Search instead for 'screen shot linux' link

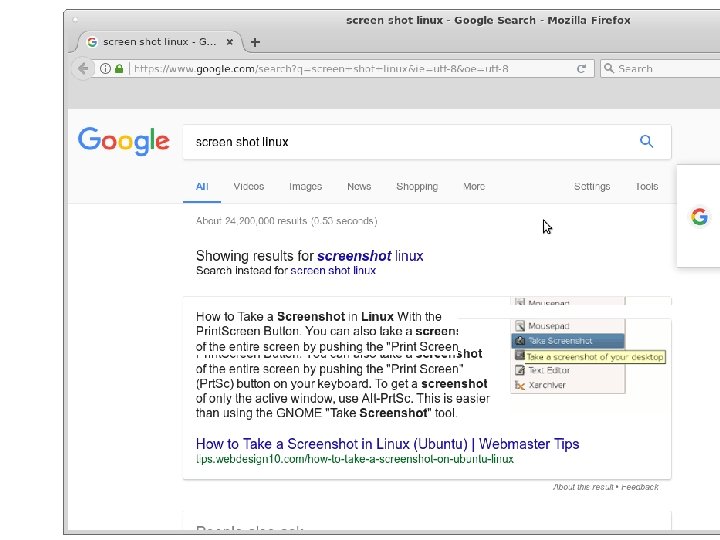333,270
